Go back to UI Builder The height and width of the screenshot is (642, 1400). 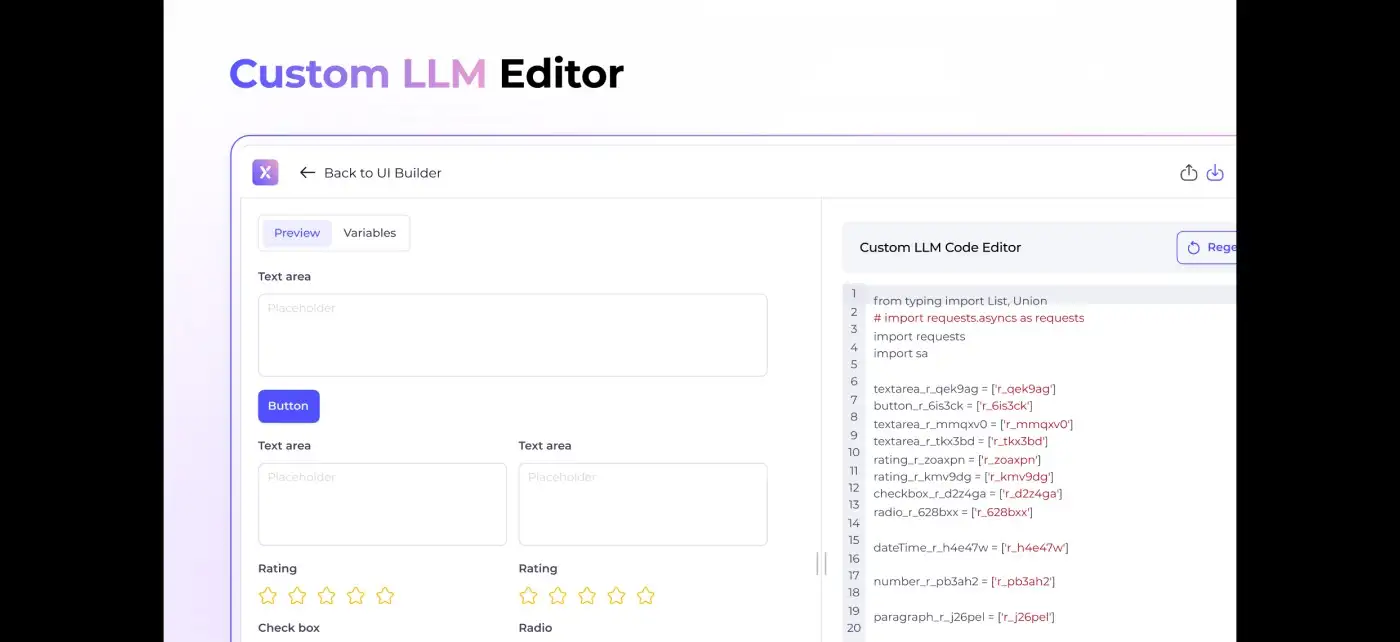pos(370,173)
